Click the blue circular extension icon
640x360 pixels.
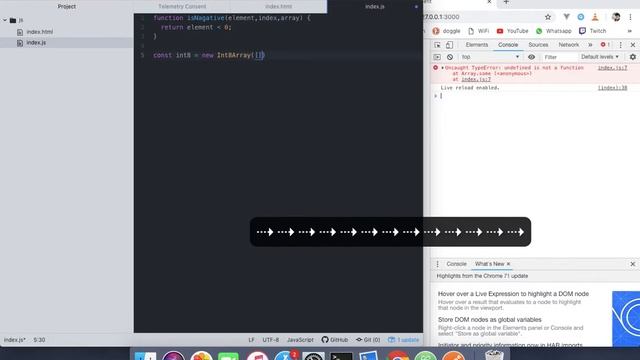581,17
